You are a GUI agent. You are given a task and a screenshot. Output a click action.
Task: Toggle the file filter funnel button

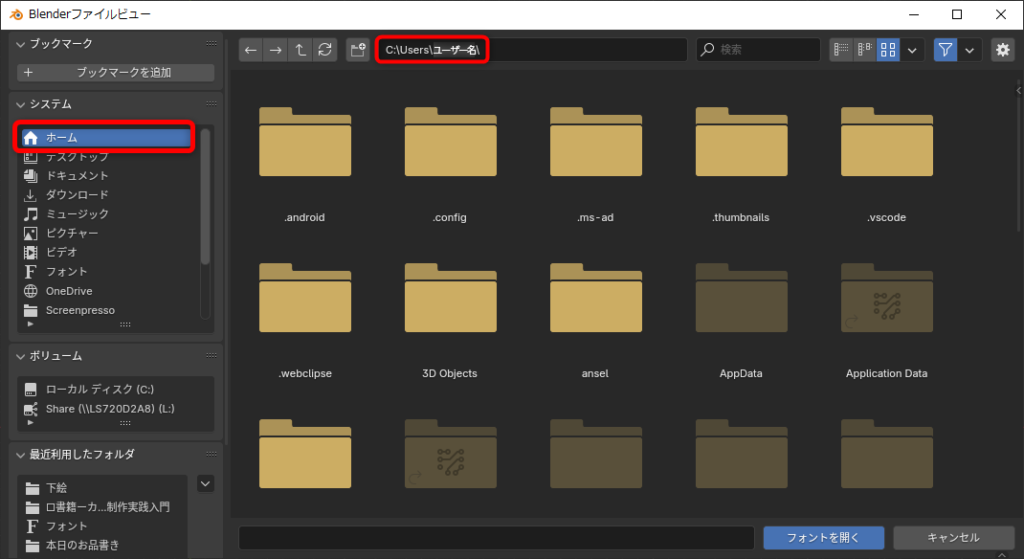945,50
